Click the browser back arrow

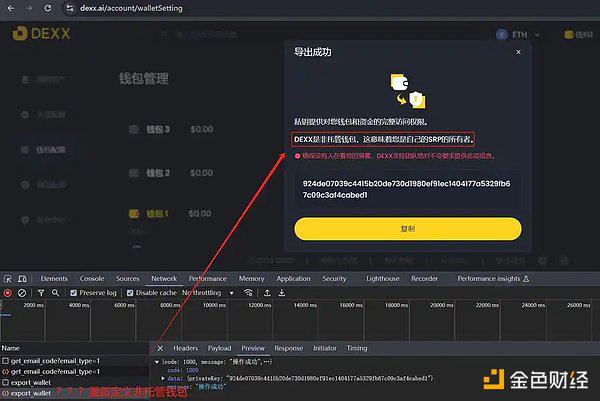[11, 8]
